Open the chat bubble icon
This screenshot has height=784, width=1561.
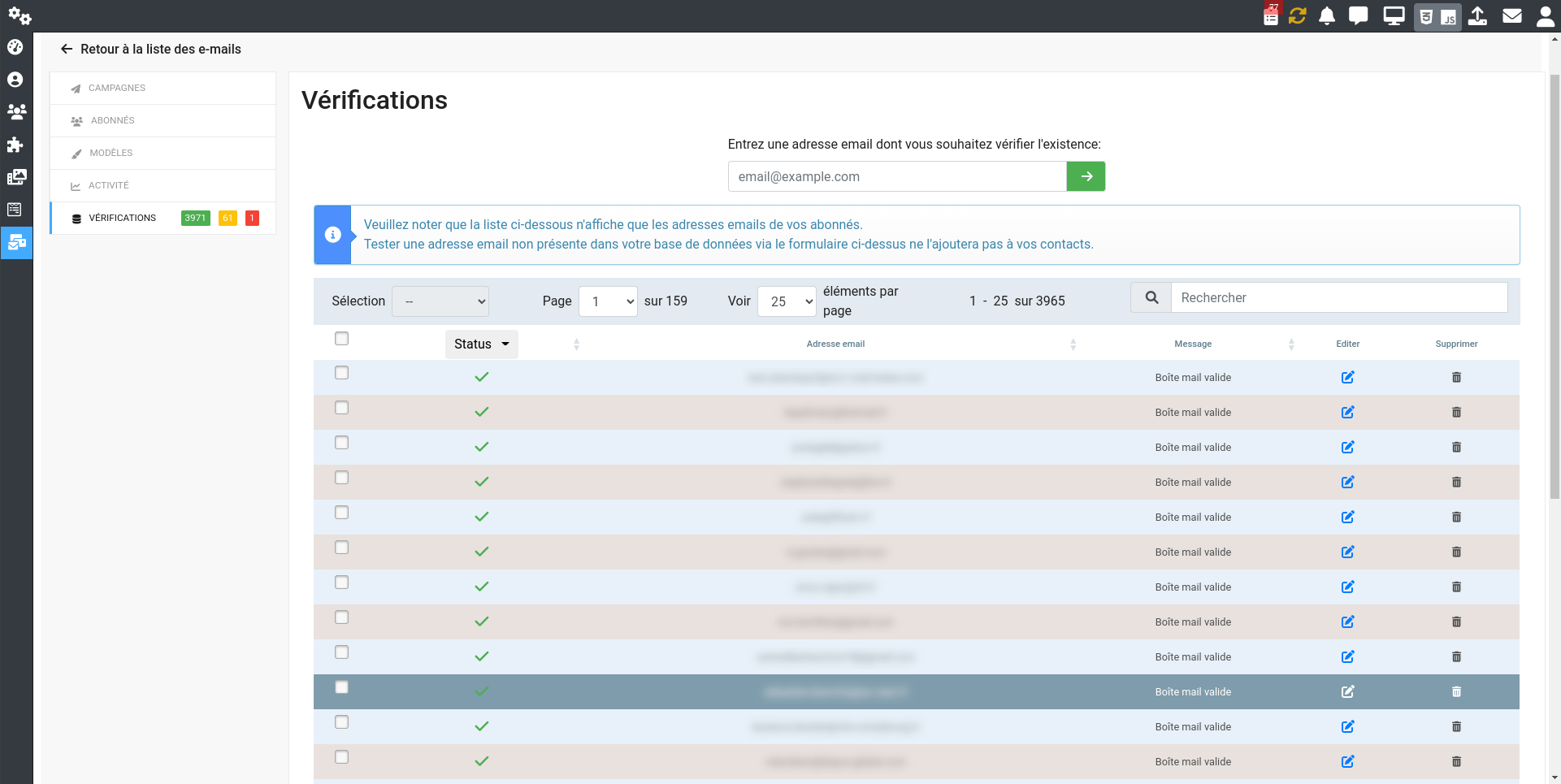coord(1358,15)
